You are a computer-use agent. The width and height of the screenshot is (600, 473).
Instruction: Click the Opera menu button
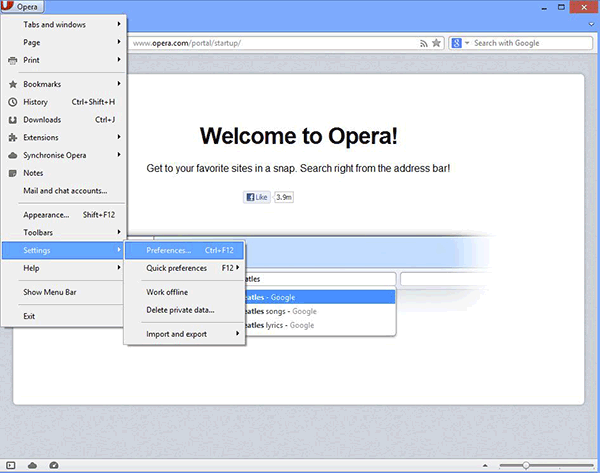point(24,7)
